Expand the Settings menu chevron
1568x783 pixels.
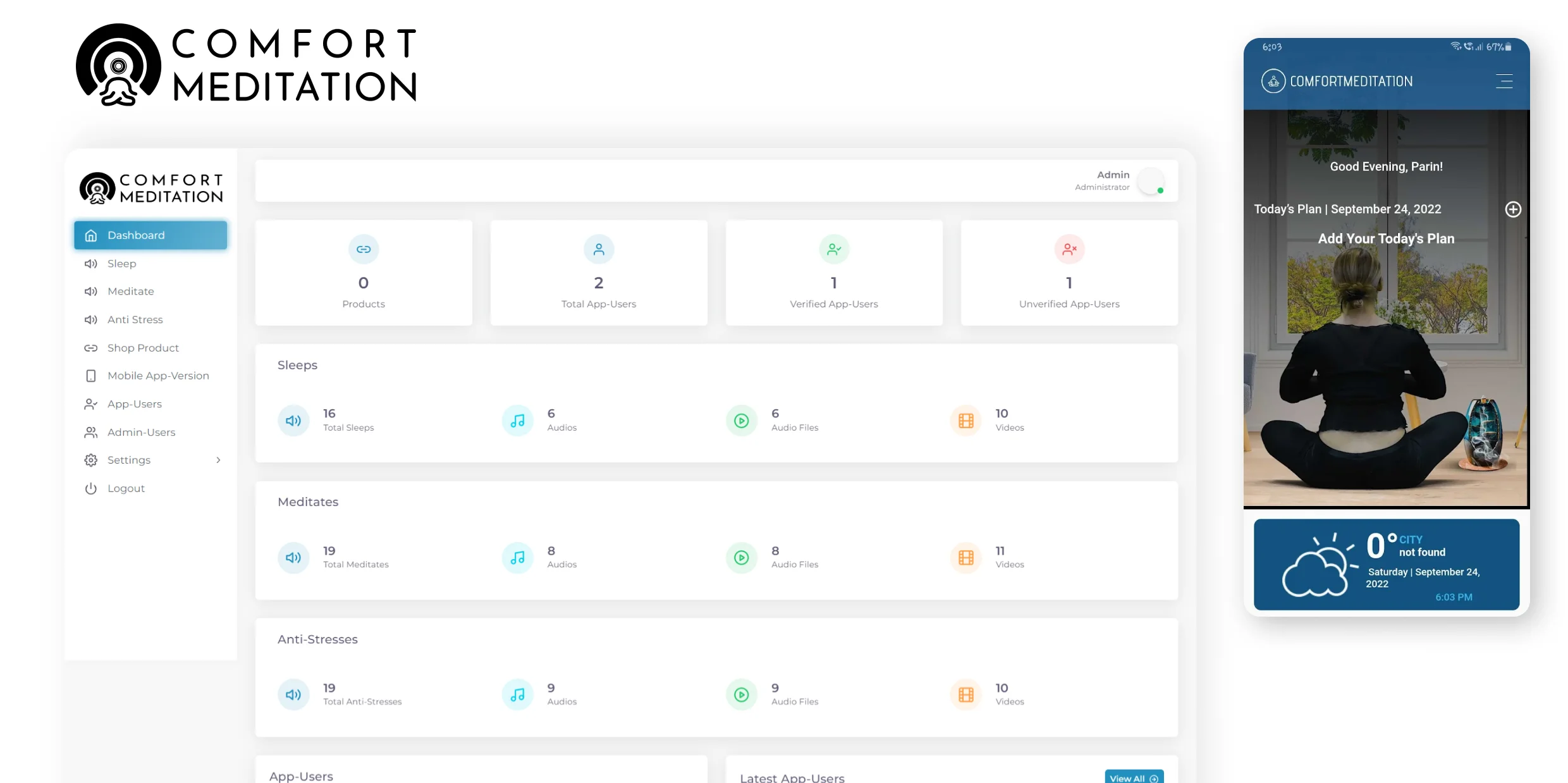(218, 460)
